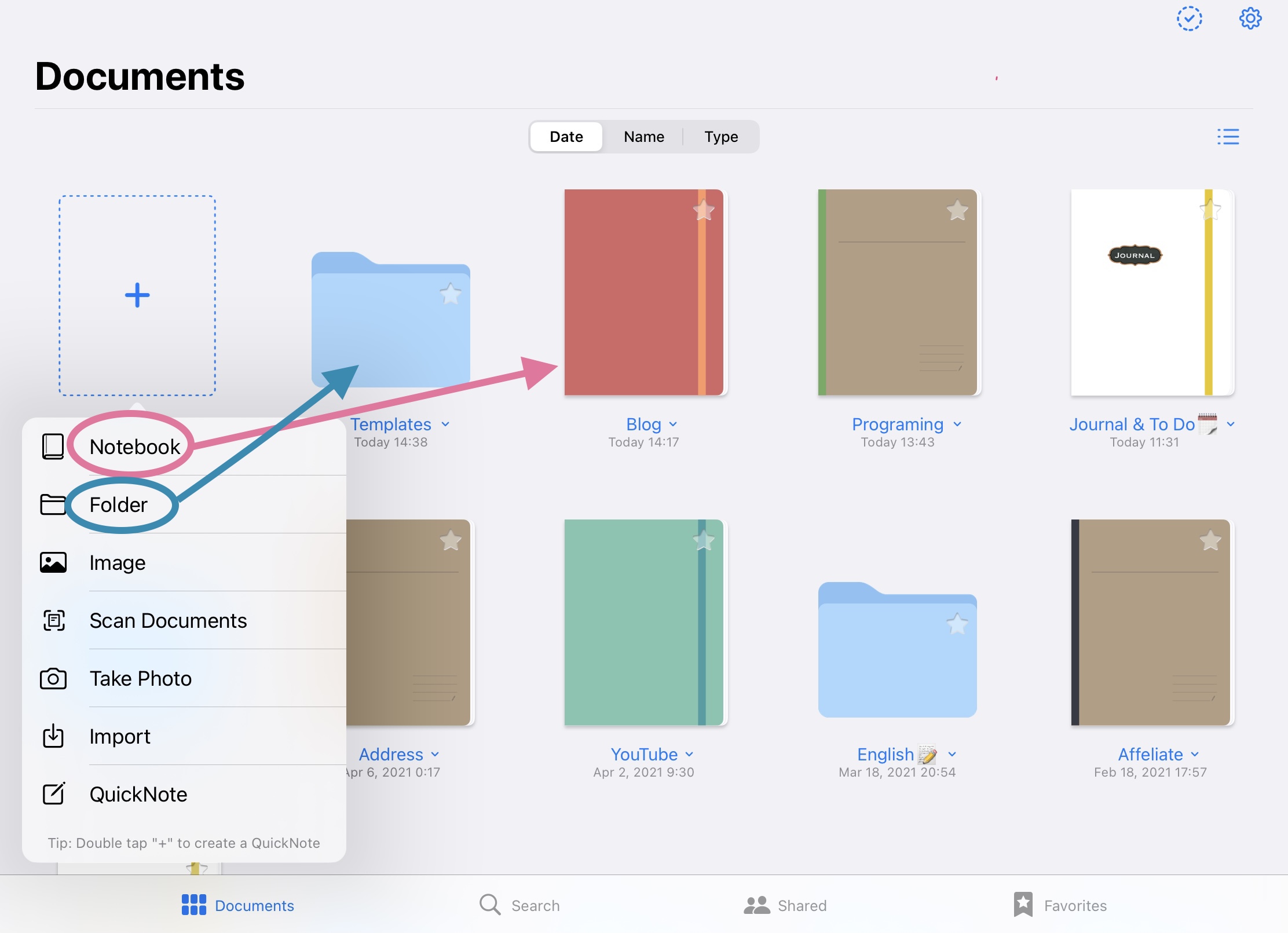
Task: Tap the blue plus new document tile
Action: tap(137, 295)
